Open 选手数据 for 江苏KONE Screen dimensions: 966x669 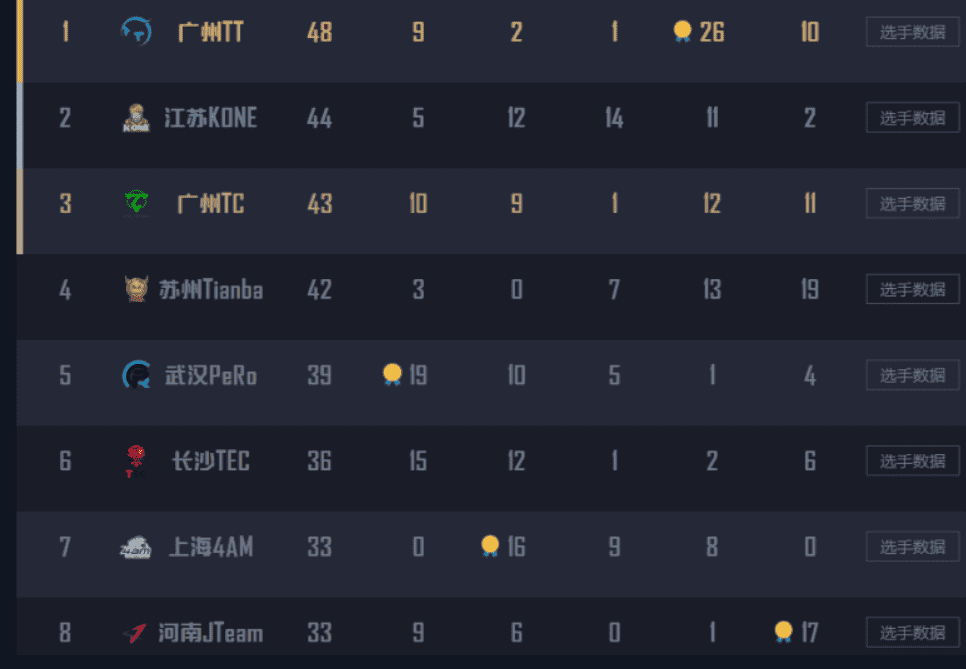[x=912, y=117]
